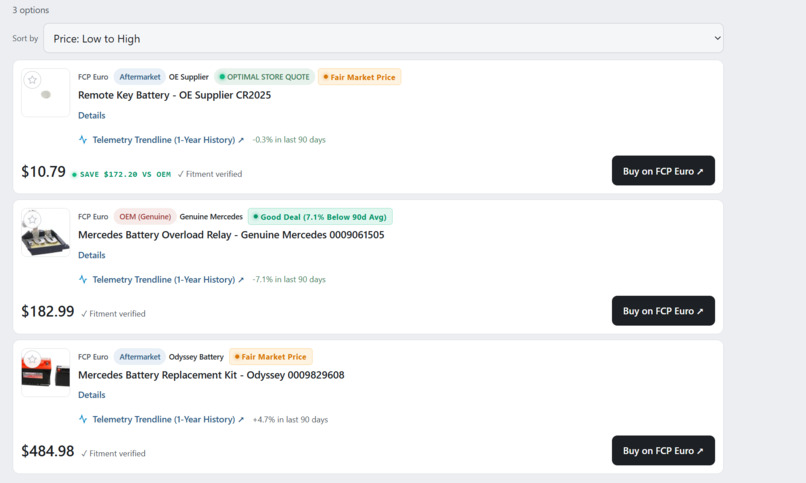Click Details link for Odyssey Replacement Kit
806x483 pixels.
(91, 395)
